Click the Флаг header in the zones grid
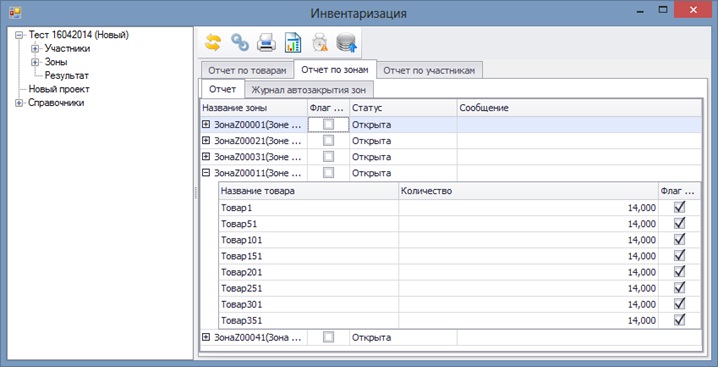 328,108
